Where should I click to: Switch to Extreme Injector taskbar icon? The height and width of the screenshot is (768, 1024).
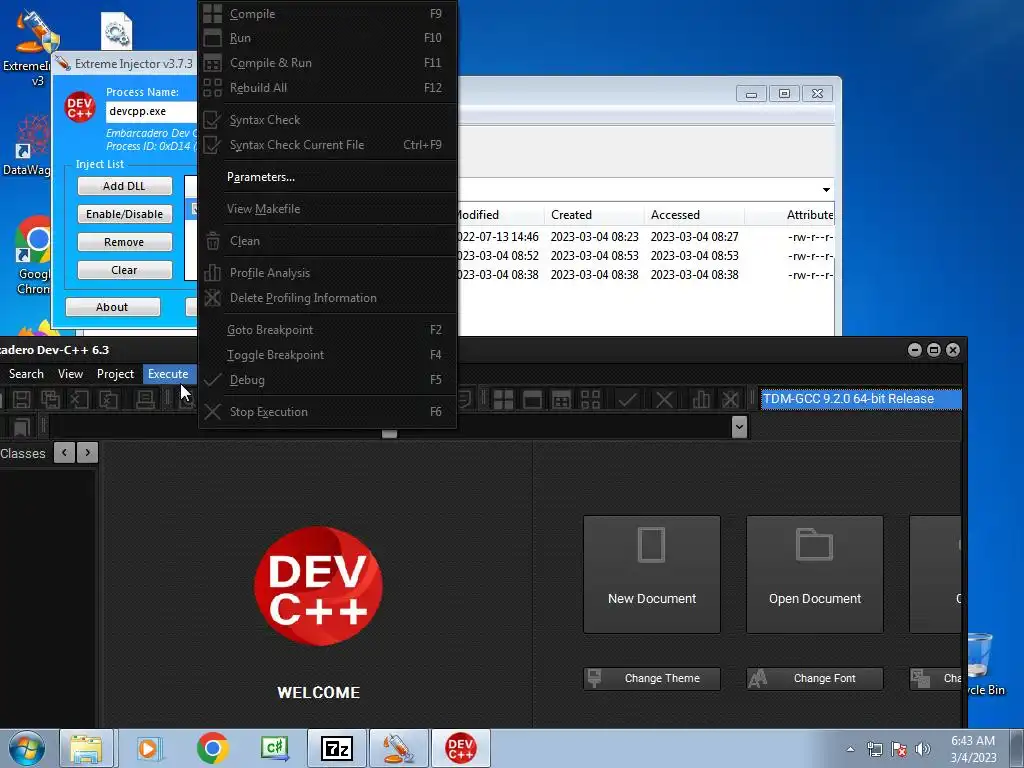(x=399, y=748)
